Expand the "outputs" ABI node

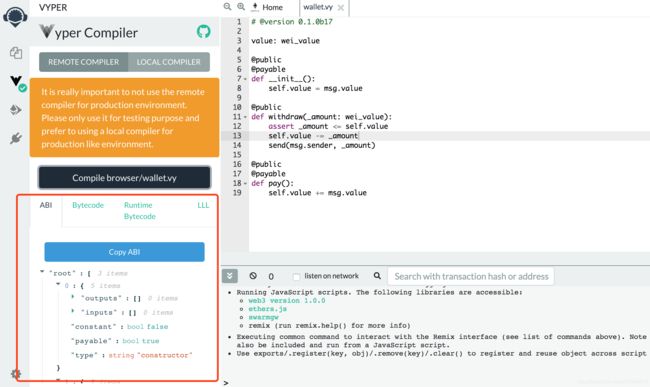pos(73,297)
